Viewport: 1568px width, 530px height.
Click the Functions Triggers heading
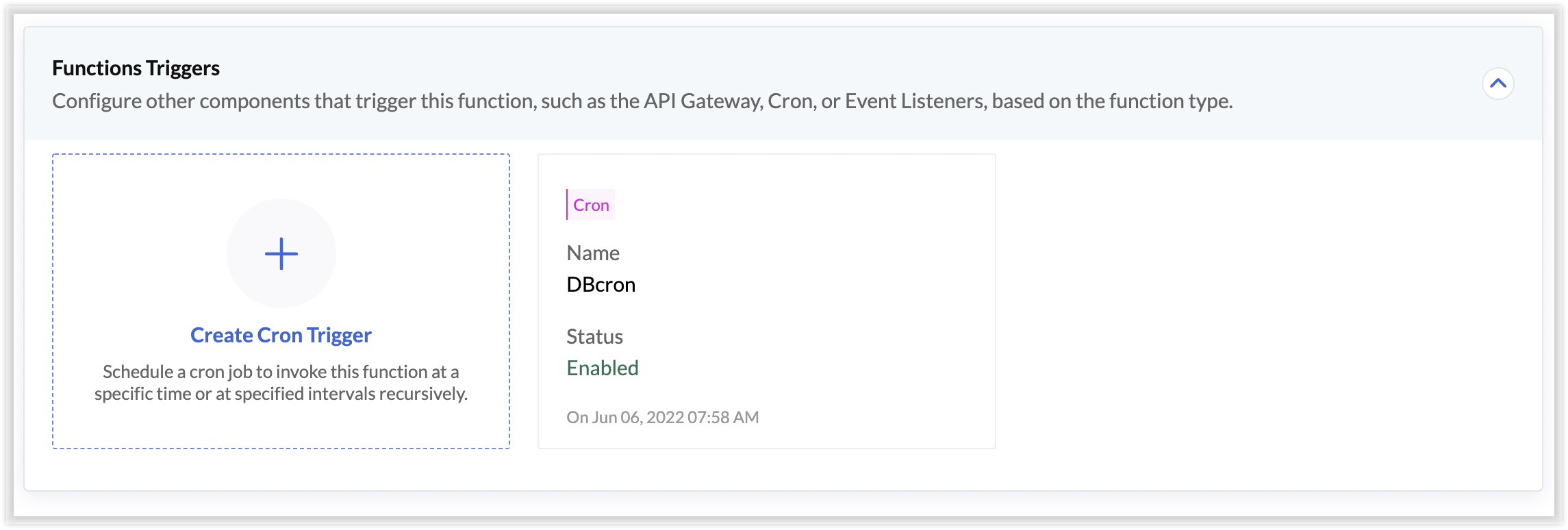click(136, 68)
